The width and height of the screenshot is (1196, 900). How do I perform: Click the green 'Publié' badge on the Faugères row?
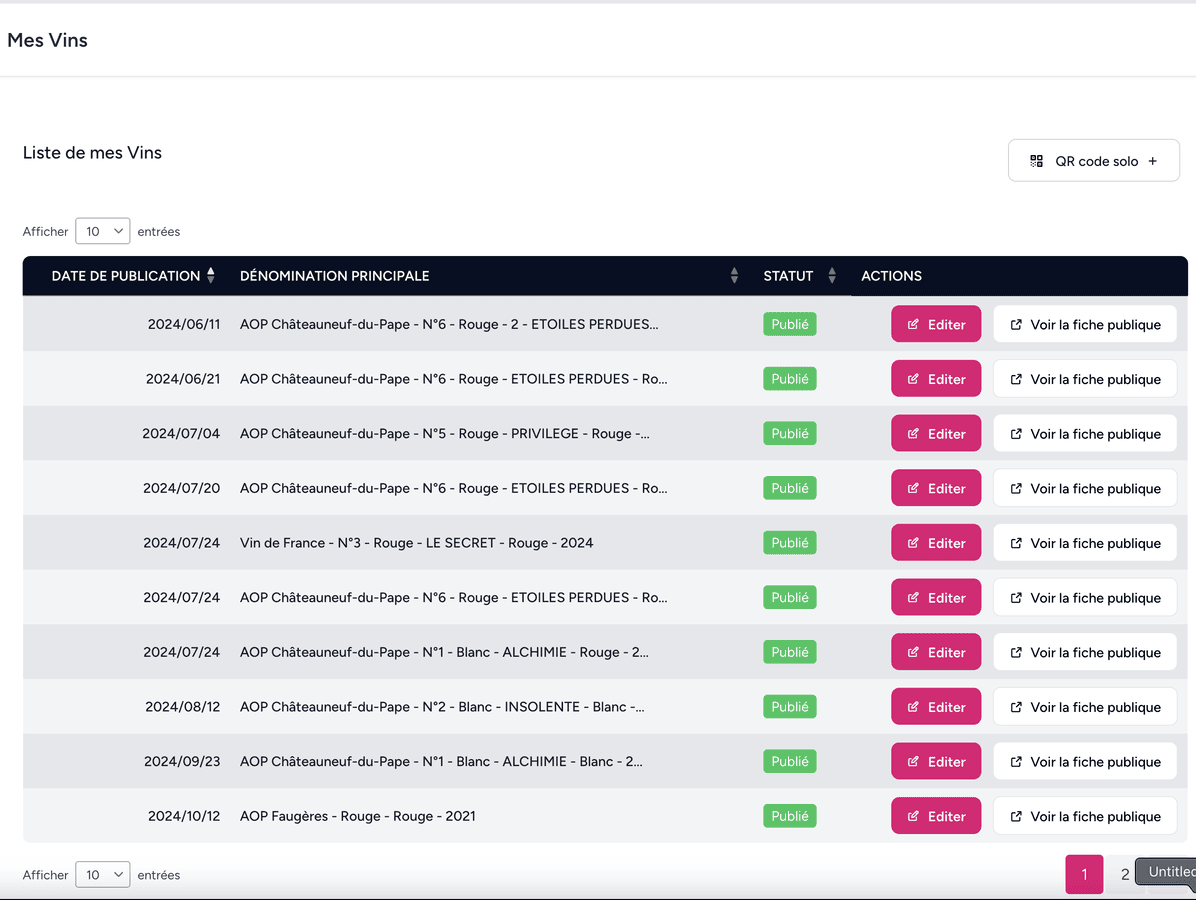[789, 815]
